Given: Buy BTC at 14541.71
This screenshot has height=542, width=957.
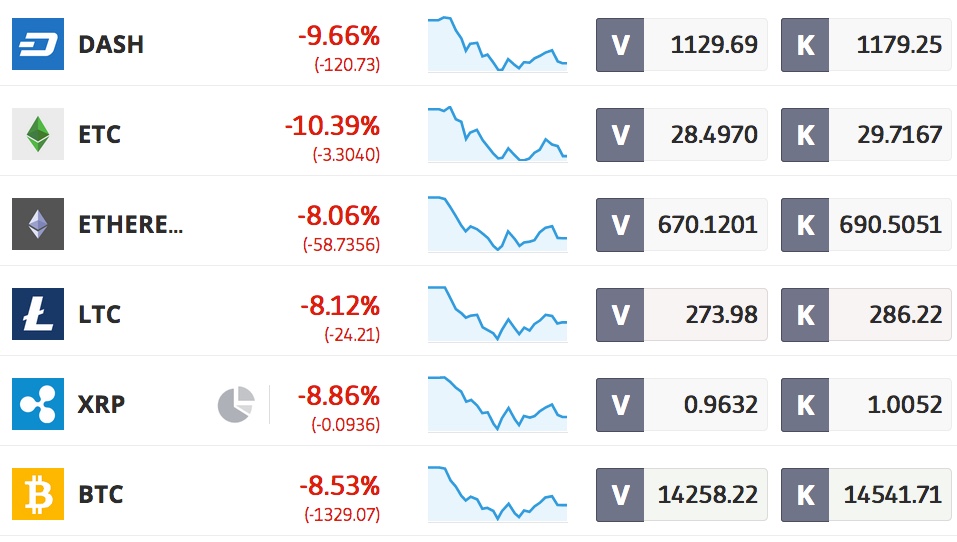Looking at the screenshot, I should (x=866, y=494).
